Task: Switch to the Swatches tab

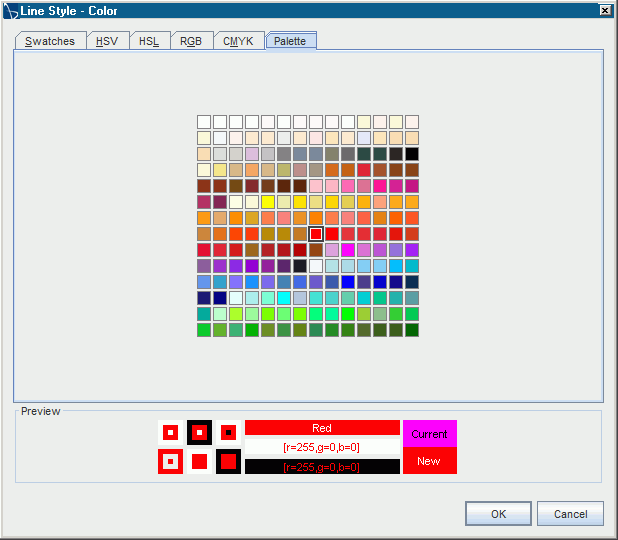Action: point(50,41)
